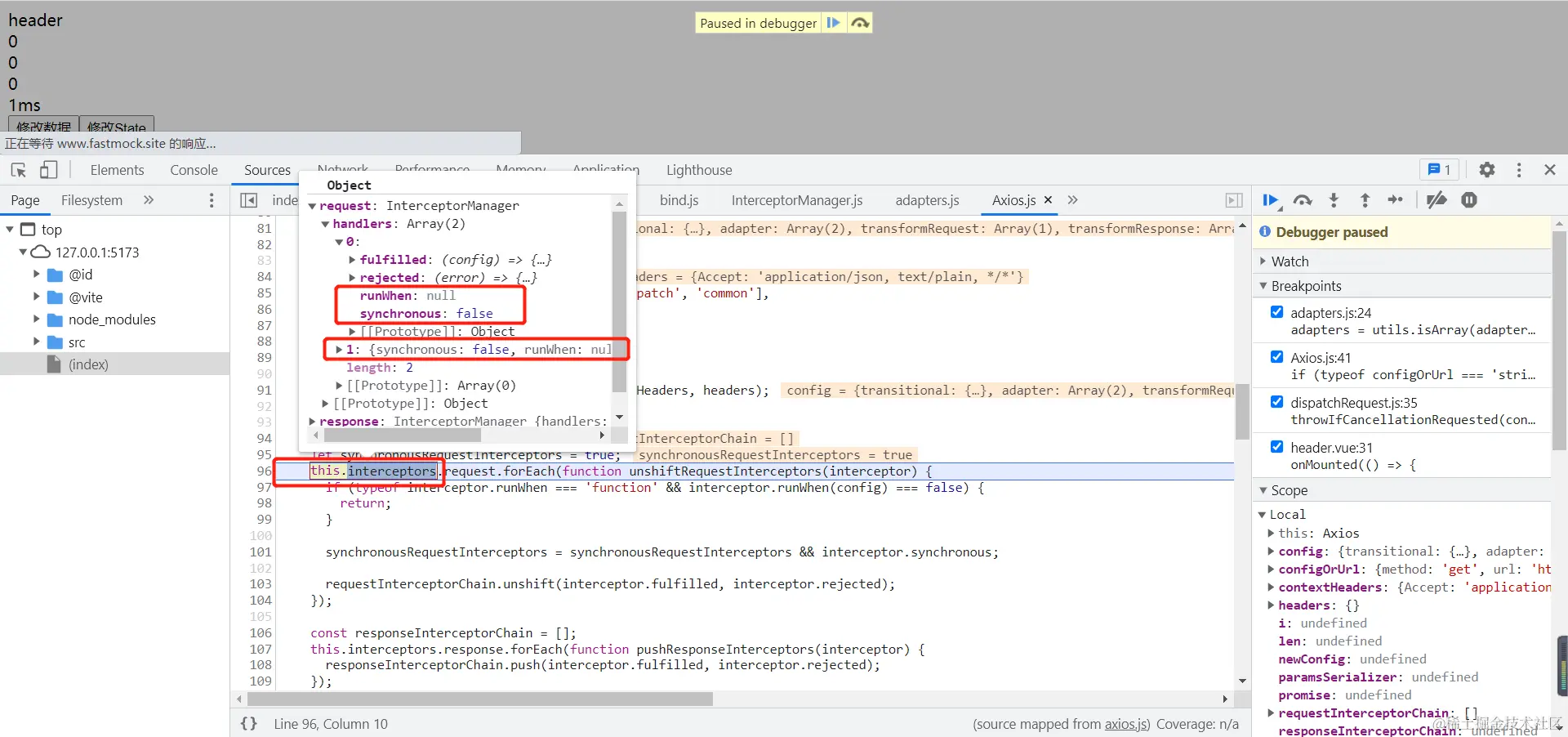The image size is (1568, 737).
Task: Step to the next statement
Action: pos(1396,200)
